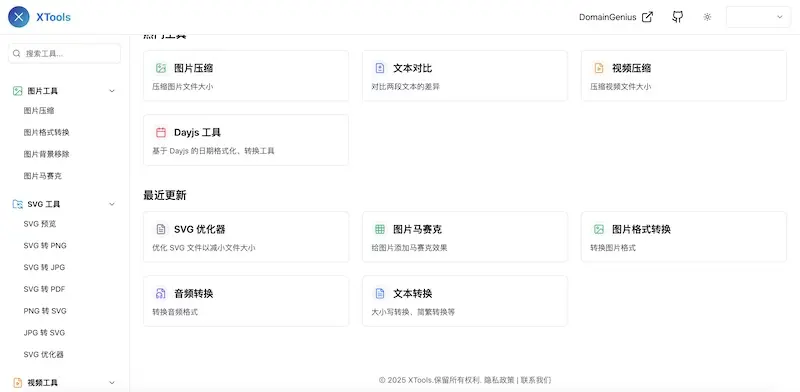The image size is (800, 392).
Task: Click the Dayjs 工具 card calendar icon
Action: click(161, 133)
